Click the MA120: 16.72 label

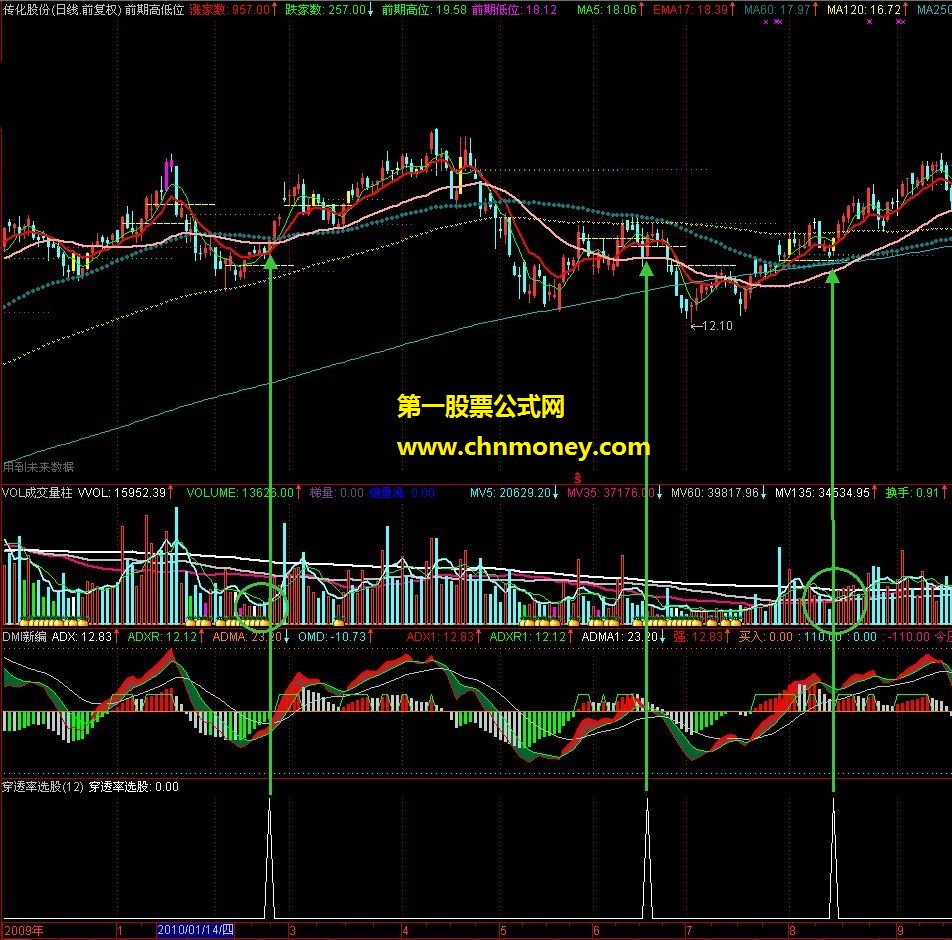click(x=864, y=10)
